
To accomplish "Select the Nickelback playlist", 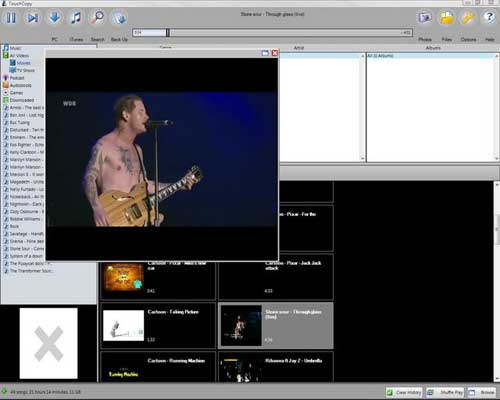I will point(26,197).
